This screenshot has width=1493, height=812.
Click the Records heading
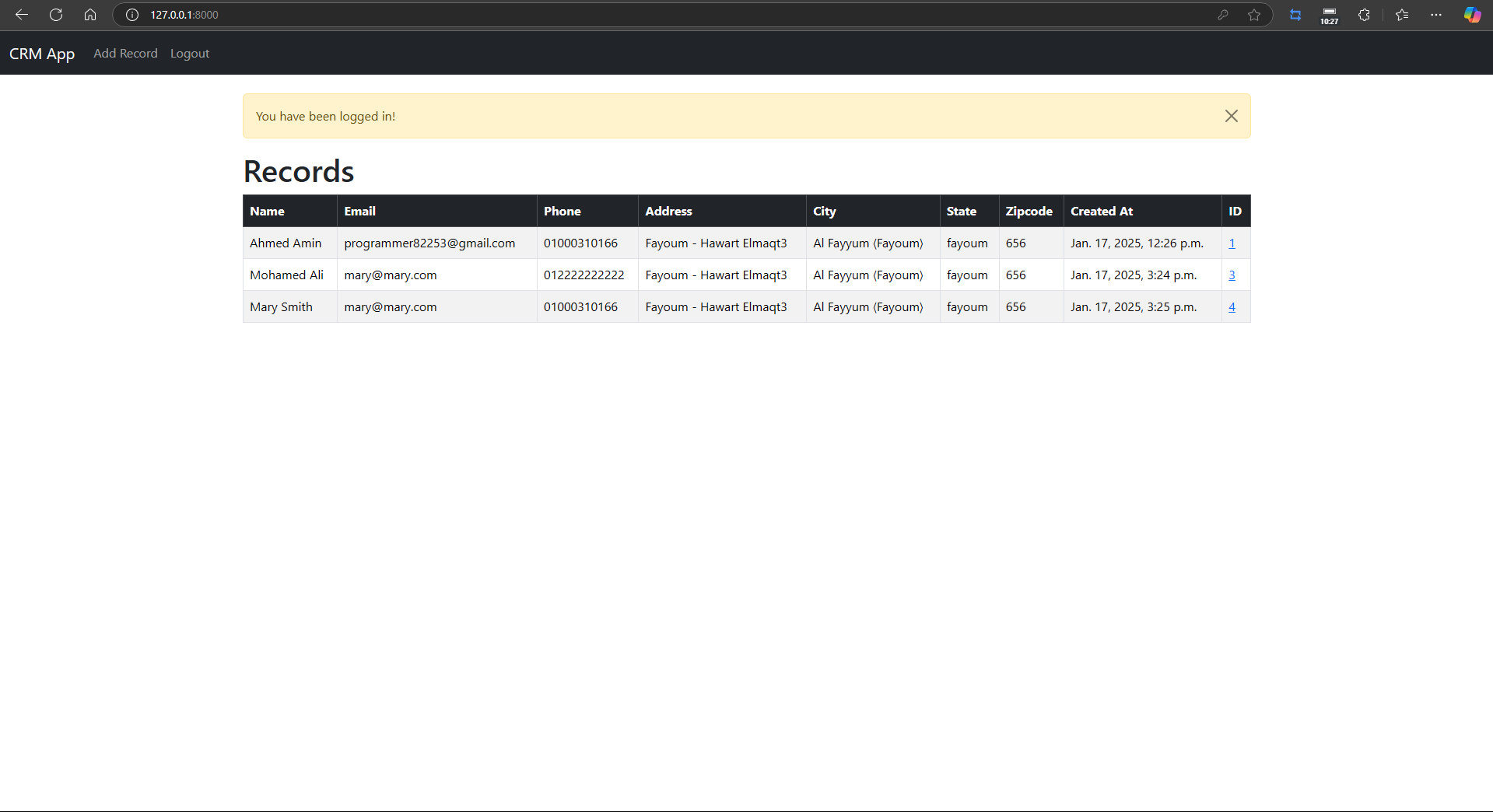[299, 171]
